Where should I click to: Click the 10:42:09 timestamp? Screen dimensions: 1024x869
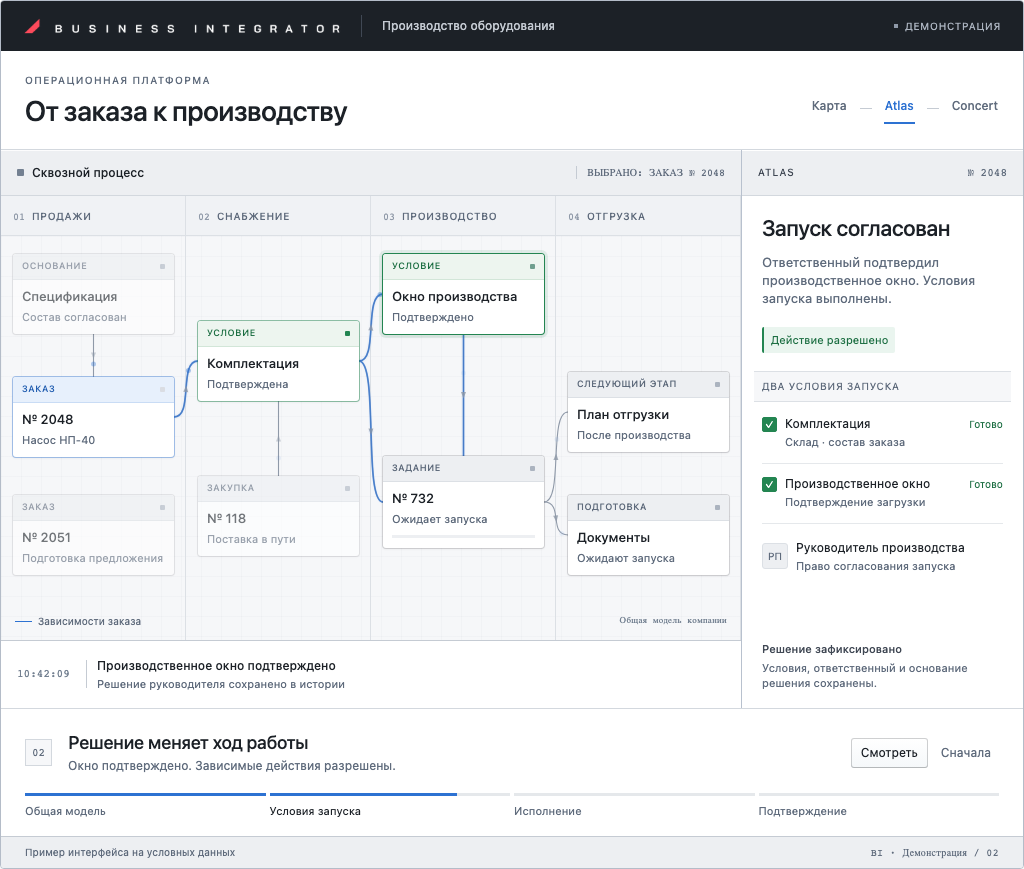tap(43, 674)
